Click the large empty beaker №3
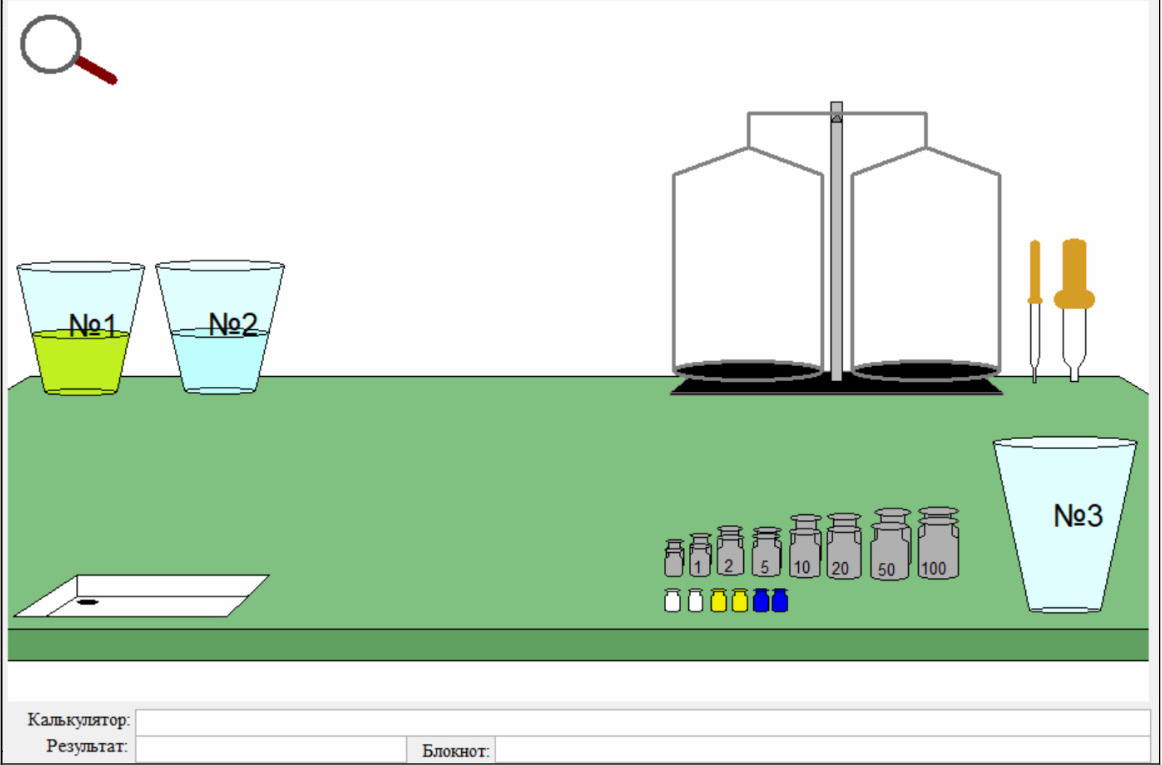Viewport: 1162px width, 765px height. (x=1065, y=525)
